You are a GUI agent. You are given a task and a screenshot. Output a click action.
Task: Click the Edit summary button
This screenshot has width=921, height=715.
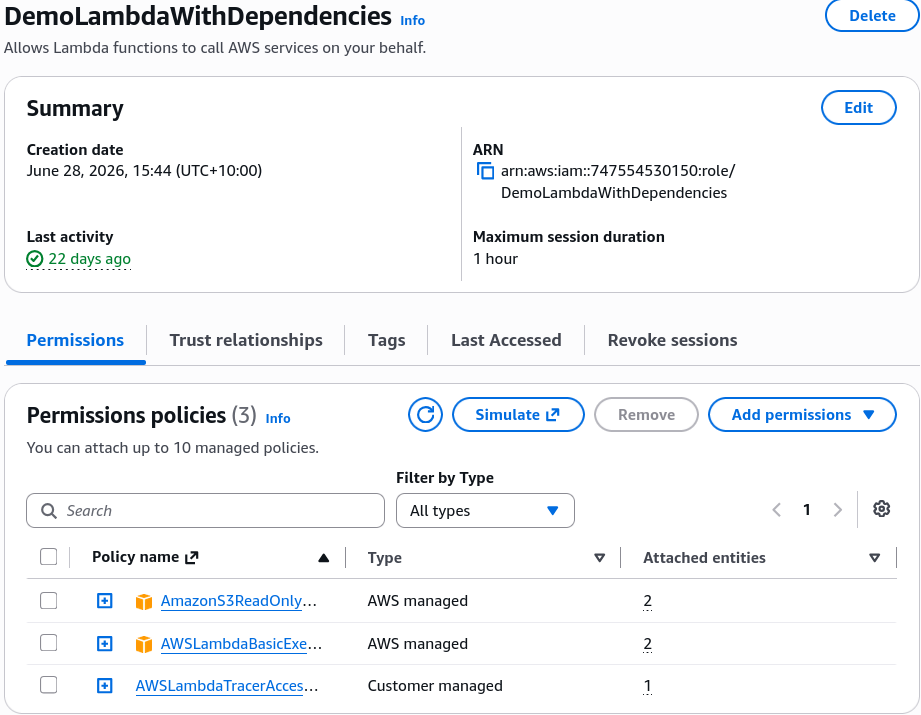pyautogui.click(x=859, y=108)
